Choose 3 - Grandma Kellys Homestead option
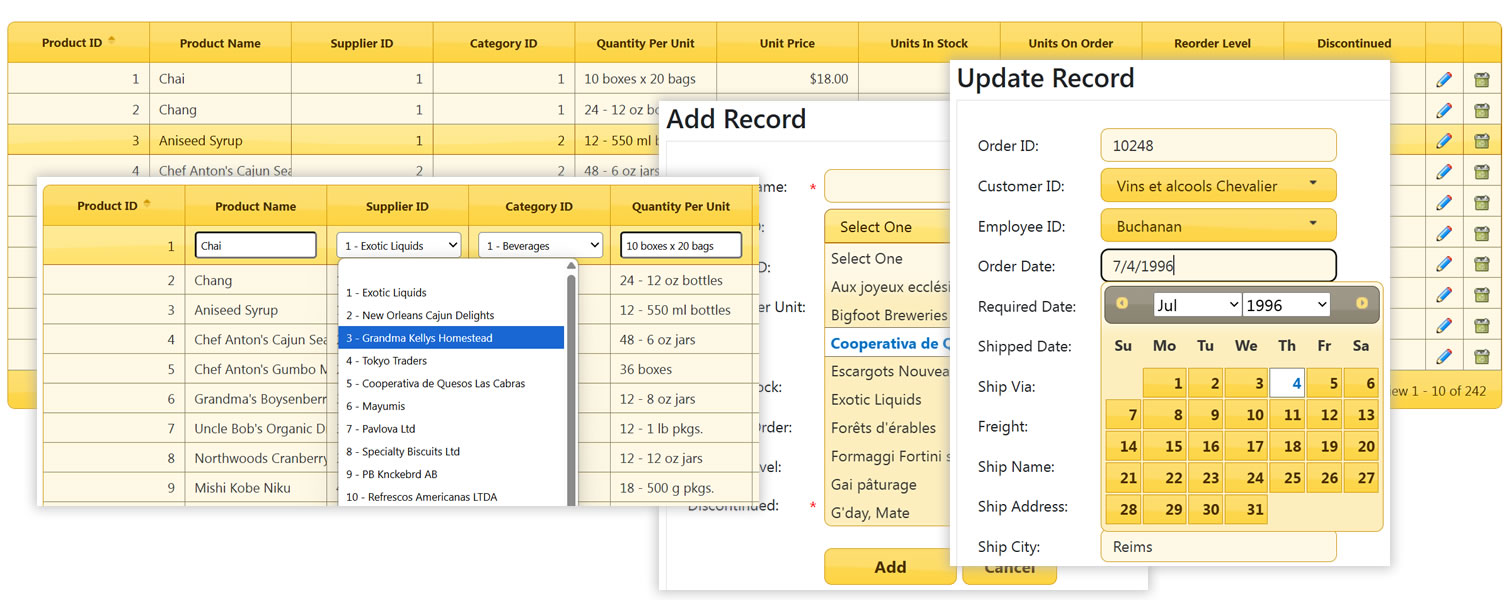This screenshot has height=600, width=1508. pos(451,338)
